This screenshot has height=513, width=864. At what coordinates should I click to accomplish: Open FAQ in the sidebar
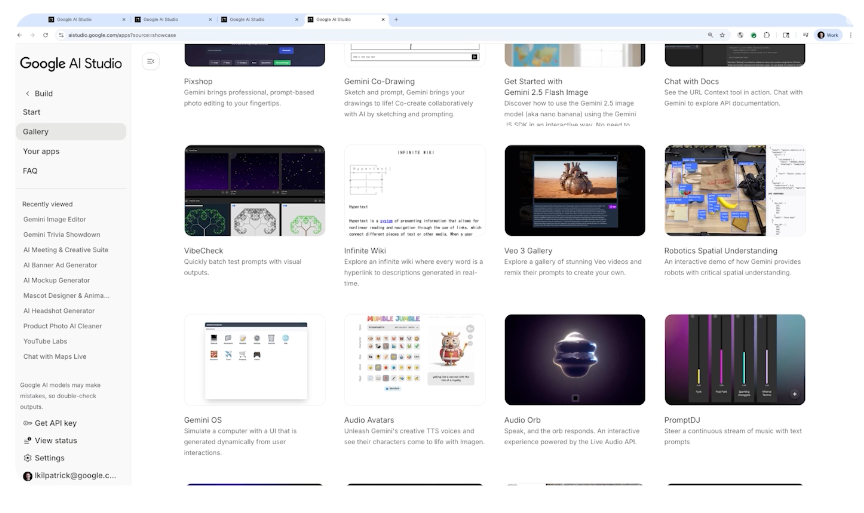click(x=30, y=171)
